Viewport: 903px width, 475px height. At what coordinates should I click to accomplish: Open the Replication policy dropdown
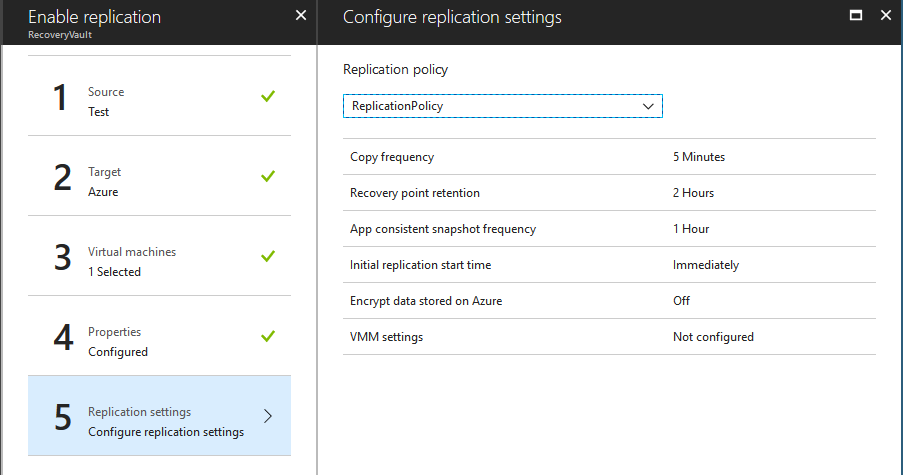[x=503, y=106]
